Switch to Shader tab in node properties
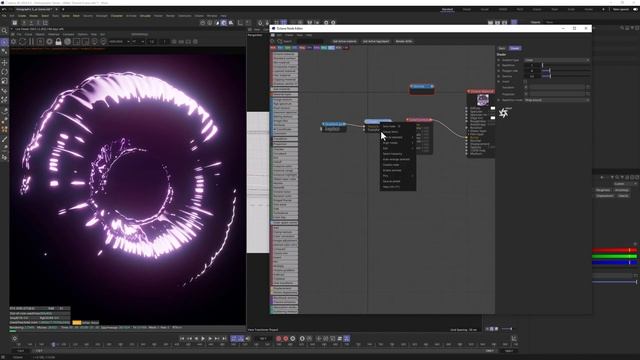 [x=515, y=48]
